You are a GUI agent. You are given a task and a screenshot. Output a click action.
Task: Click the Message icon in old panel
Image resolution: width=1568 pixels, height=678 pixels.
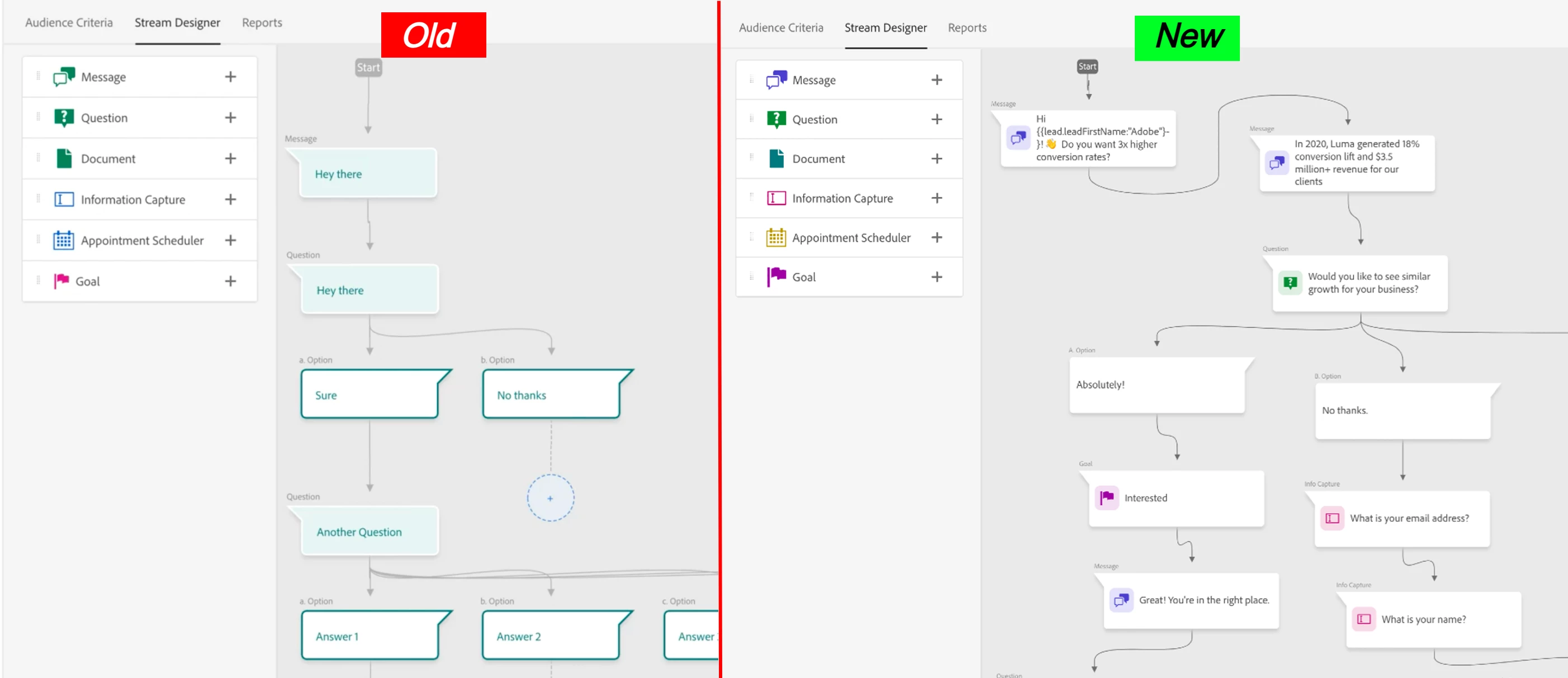63,77
